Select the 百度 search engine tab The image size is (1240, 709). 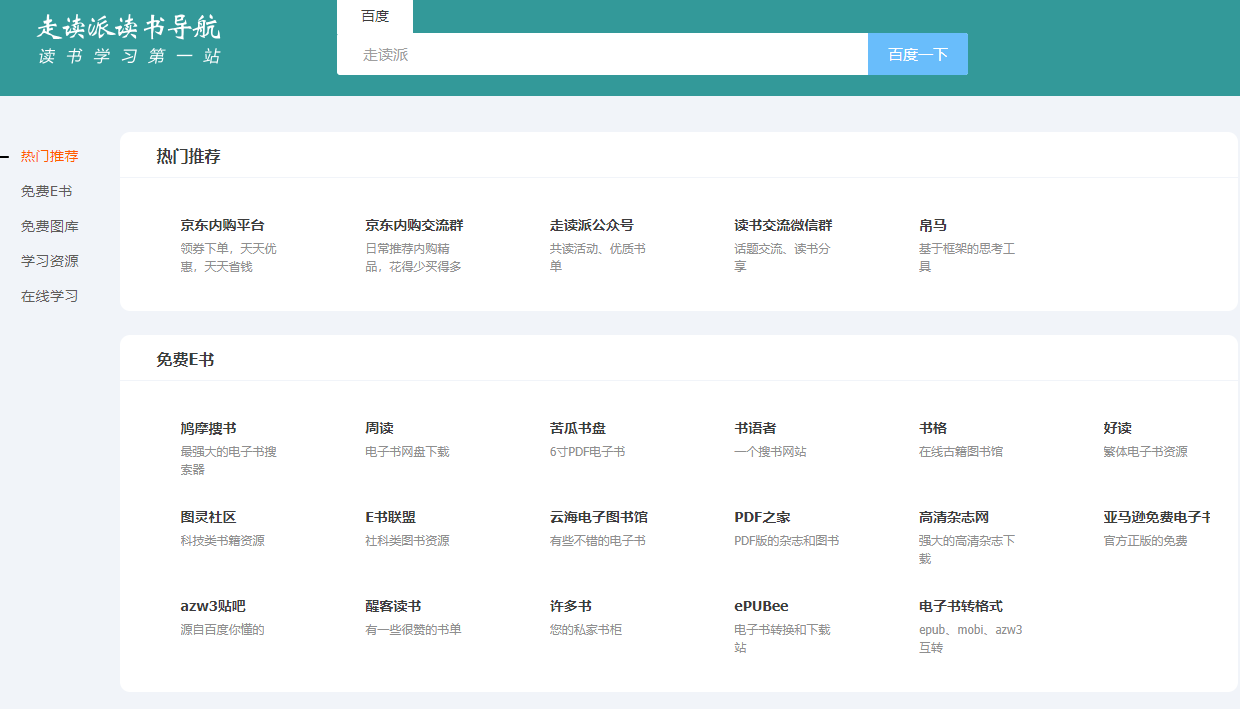coord(375,16)
